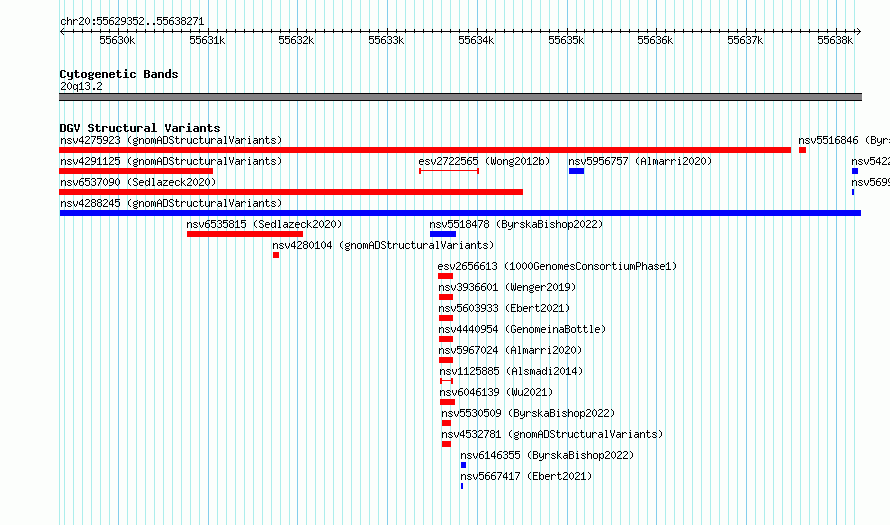890x525 pixels.
Task: Click the red bar under nsv4532781
Action: 446,444
